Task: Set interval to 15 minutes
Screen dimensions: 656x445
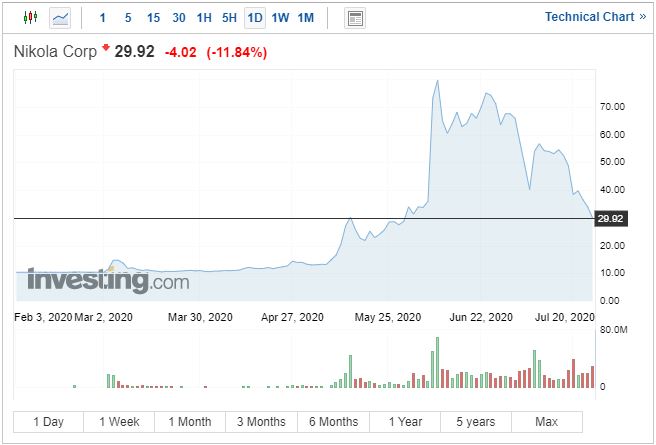Action: coord(154,18)
